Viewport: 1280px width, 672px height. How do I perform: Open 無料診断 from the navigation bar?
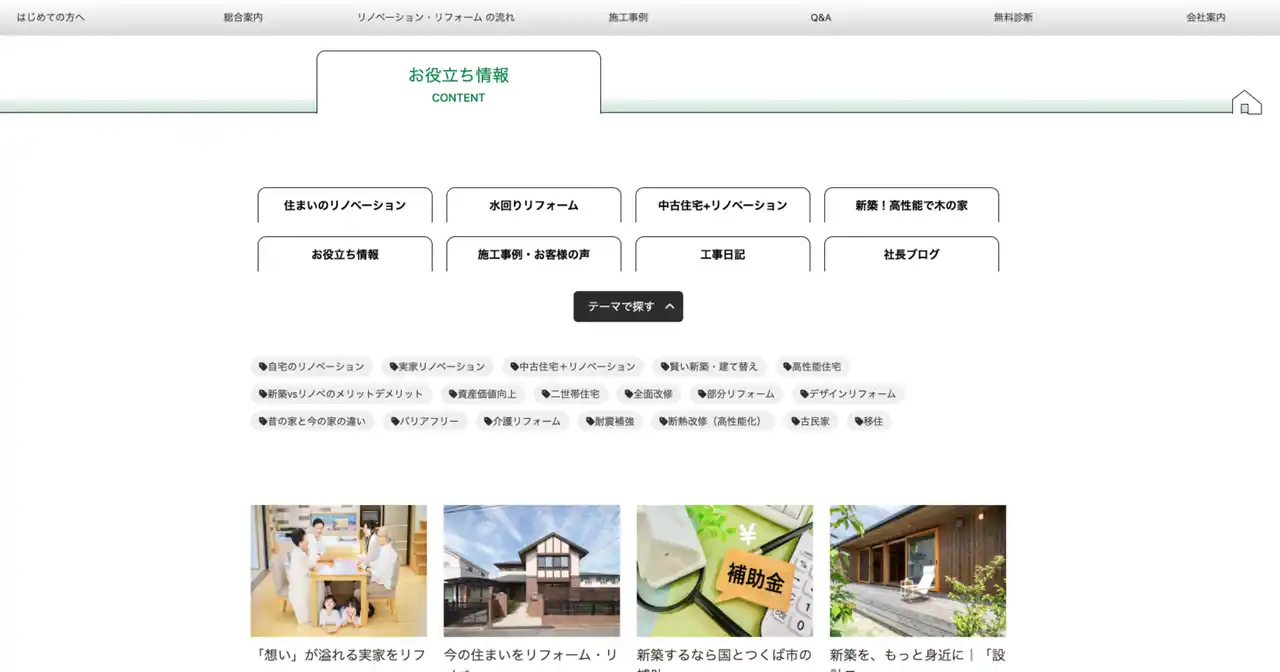[1013, 18]
